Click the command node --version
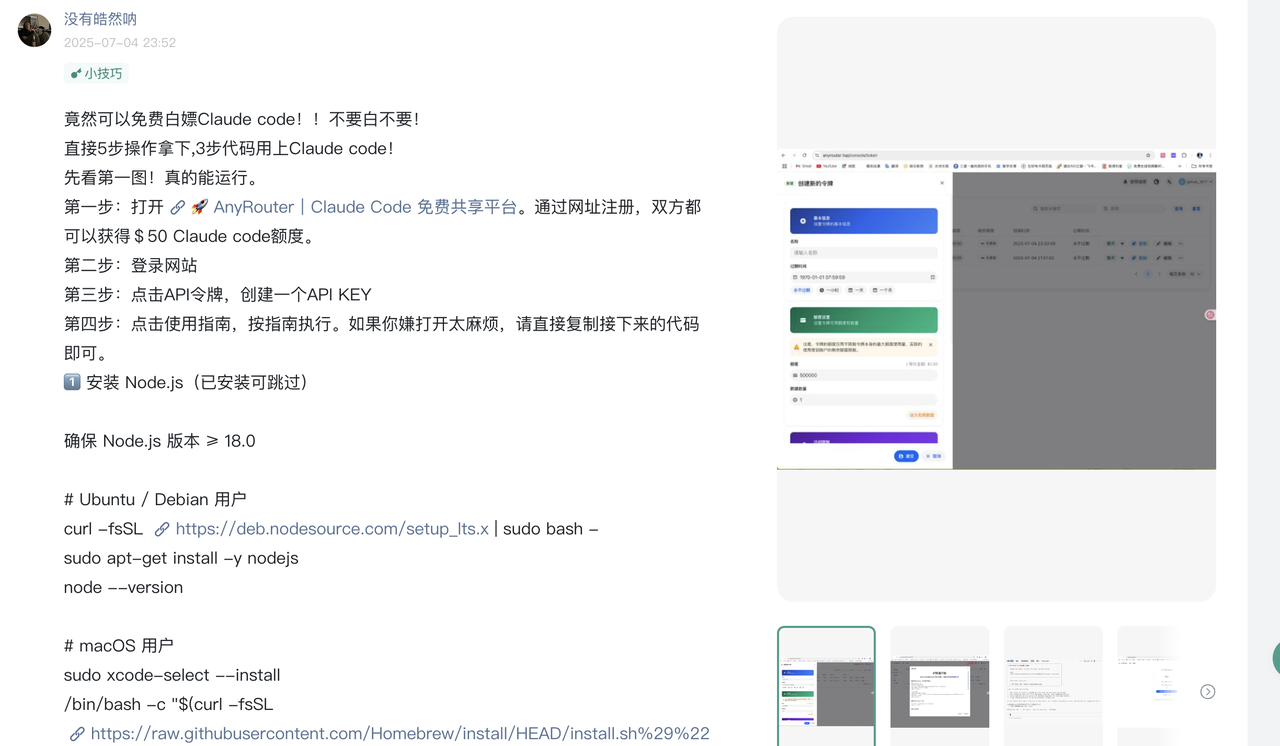The width and height of the screenshot is (1280, 746). [123, 588]
